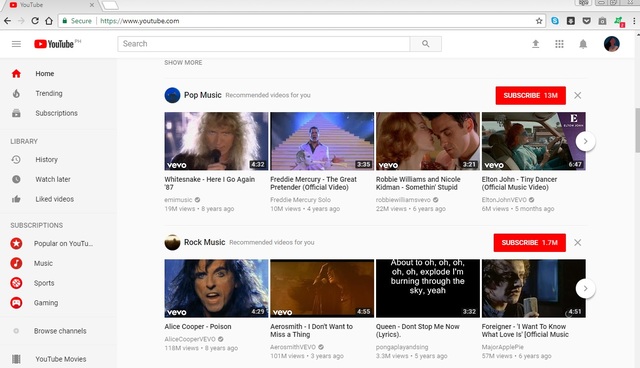Click title 'Alice Cooper - Poison'
Screen dimensions: 640x368
[198, 327]
